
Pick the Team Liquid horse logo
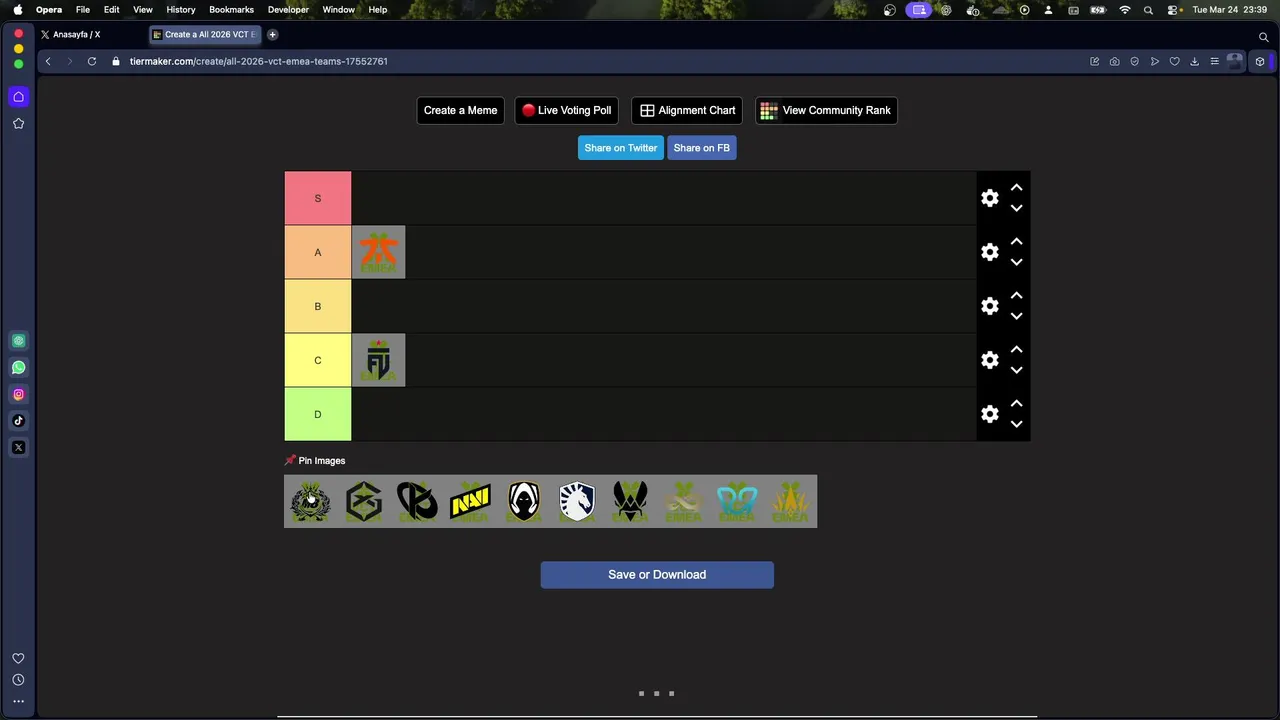(x=577, y=501)
